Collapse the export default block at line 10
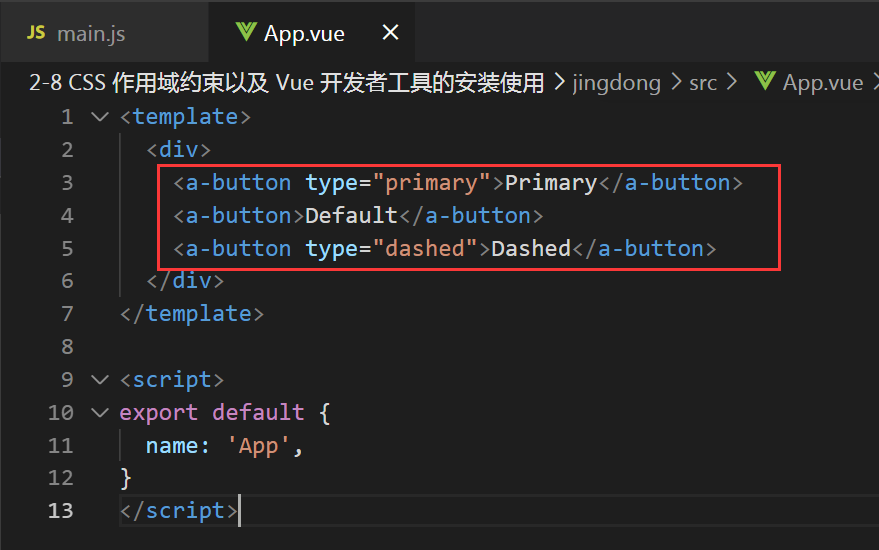 pyautogui.click(x=99, y=413)
